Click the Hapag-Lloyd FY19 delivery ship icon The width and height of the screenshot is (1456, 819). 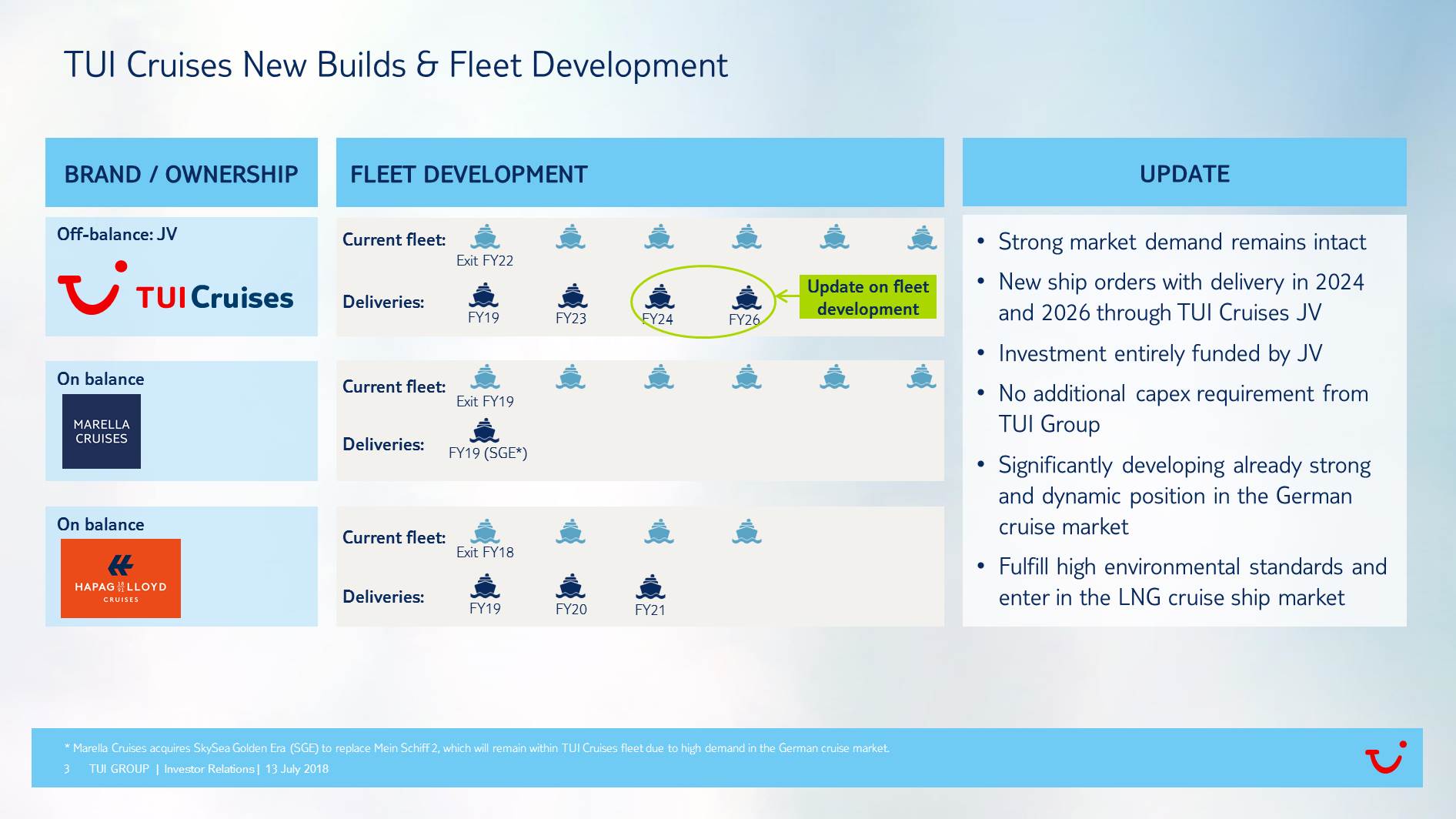pos(485,587)
